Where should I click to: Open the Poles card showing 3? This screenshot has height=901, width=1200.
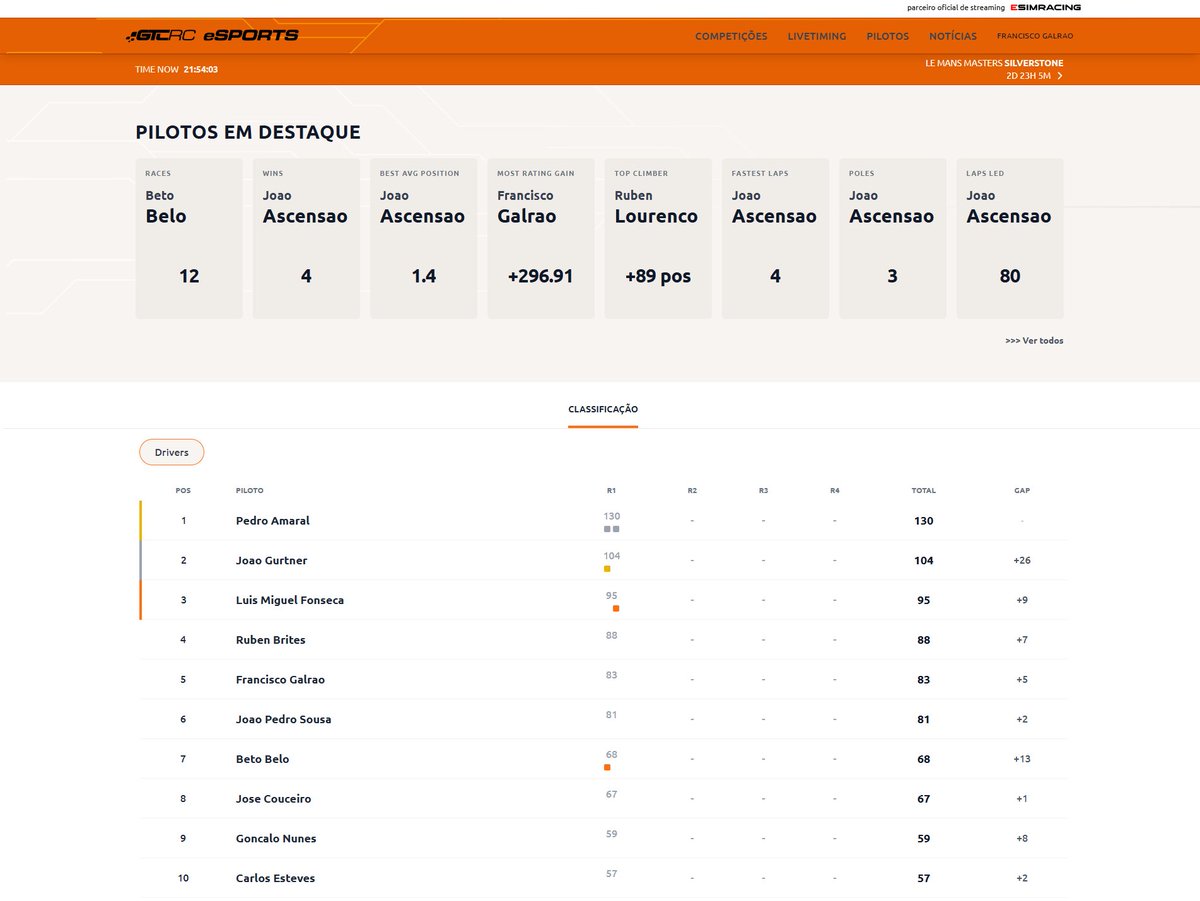click(x=893, y=238)
